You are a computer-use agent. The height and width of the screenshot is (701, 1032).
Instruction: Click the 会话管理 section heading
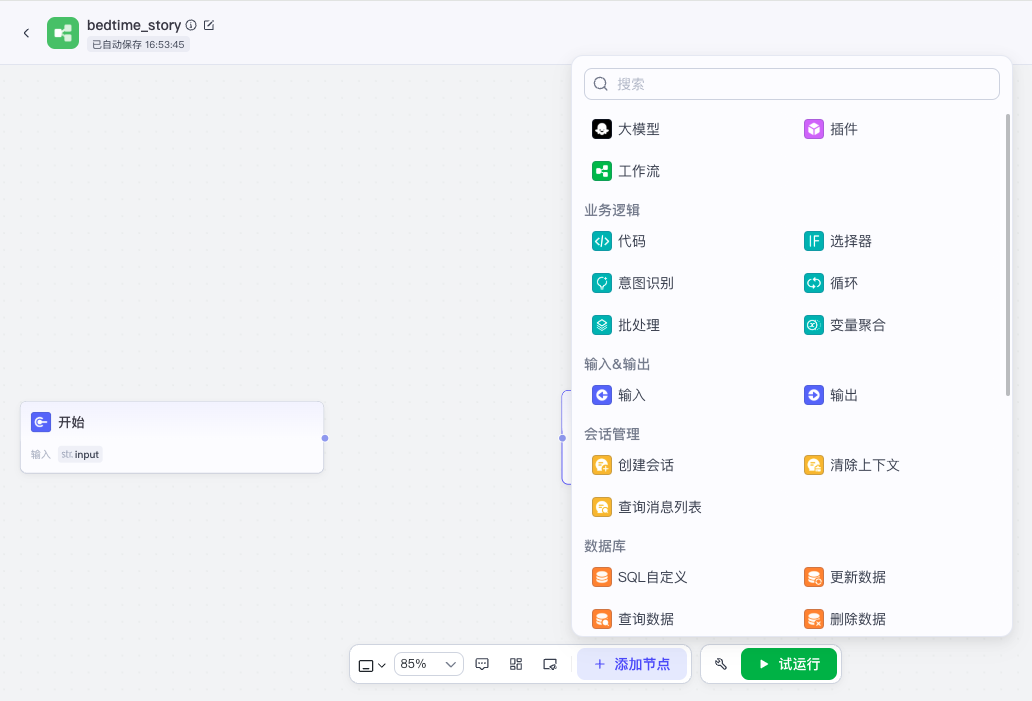tap(611, 434)
